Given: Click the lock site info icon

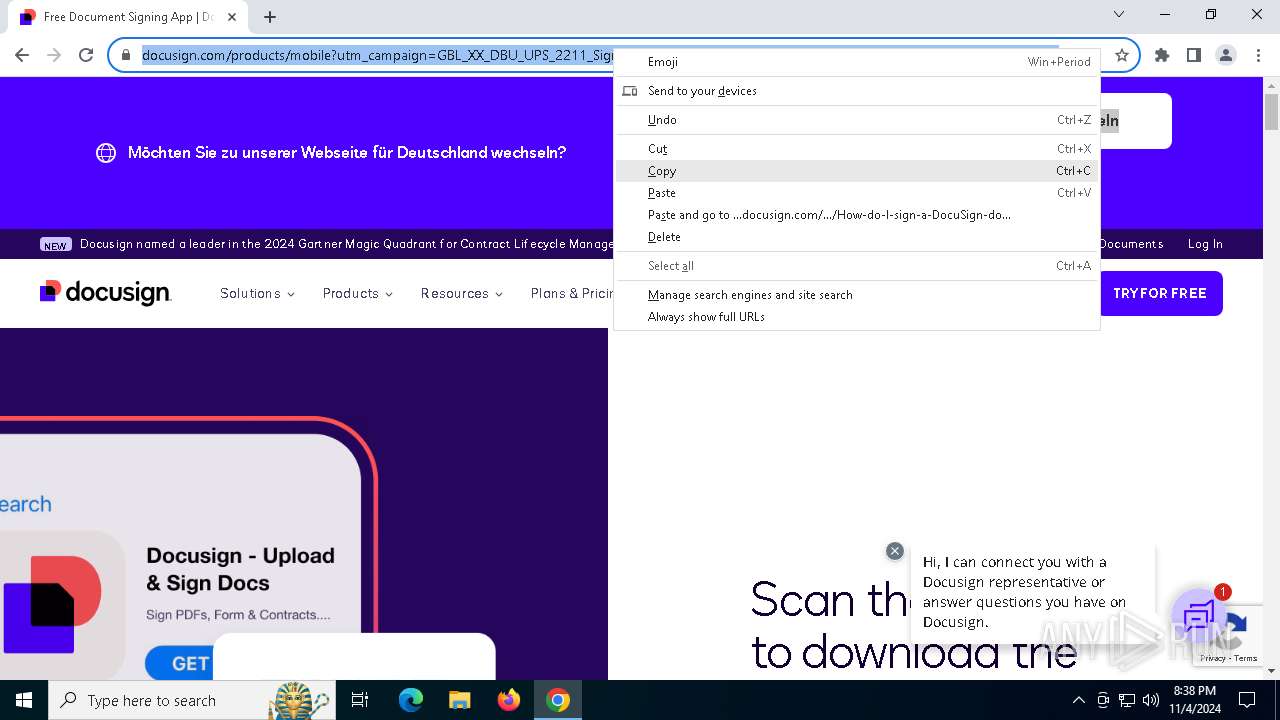Looking at the screenshot, I should [x=126, y=55].
